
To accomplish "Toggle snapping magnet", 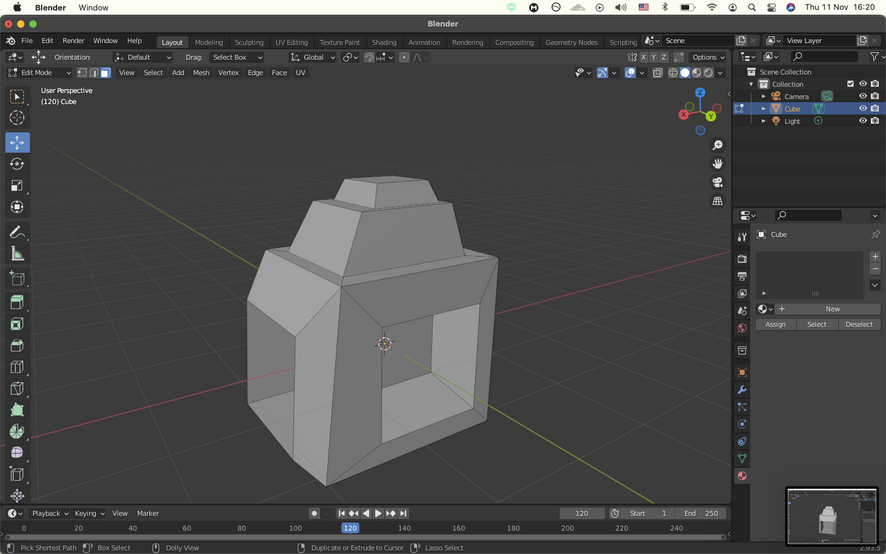I will click(369, 57).
